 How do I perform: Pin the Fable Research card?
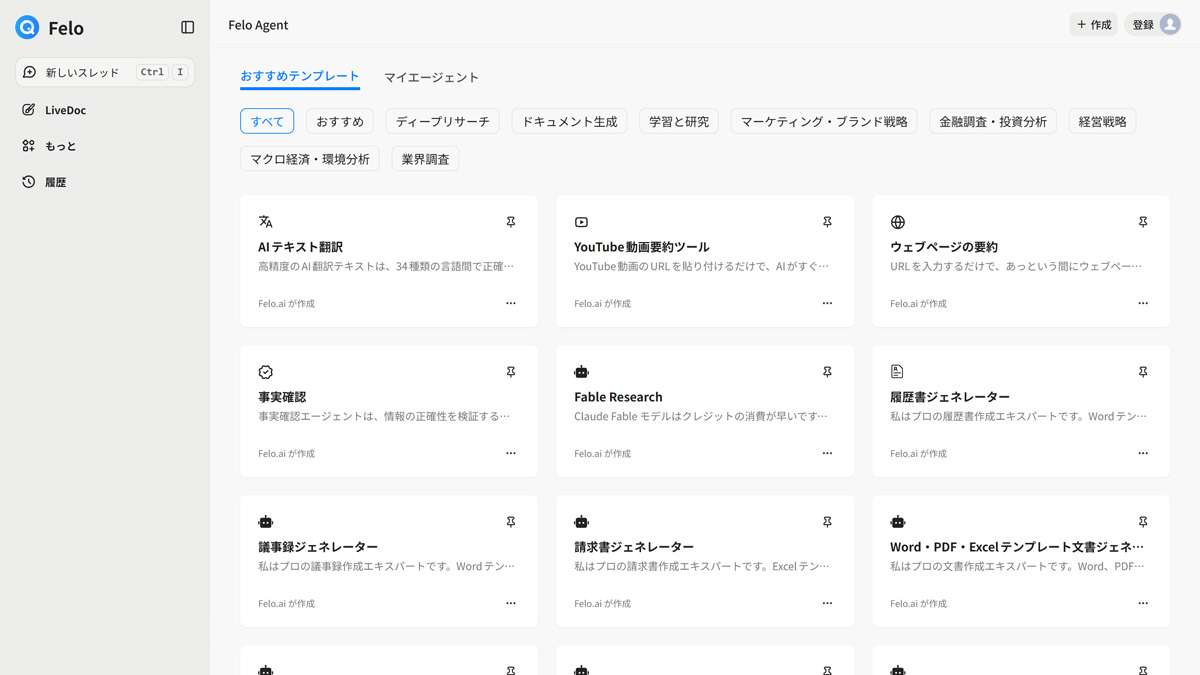[827, 372]
